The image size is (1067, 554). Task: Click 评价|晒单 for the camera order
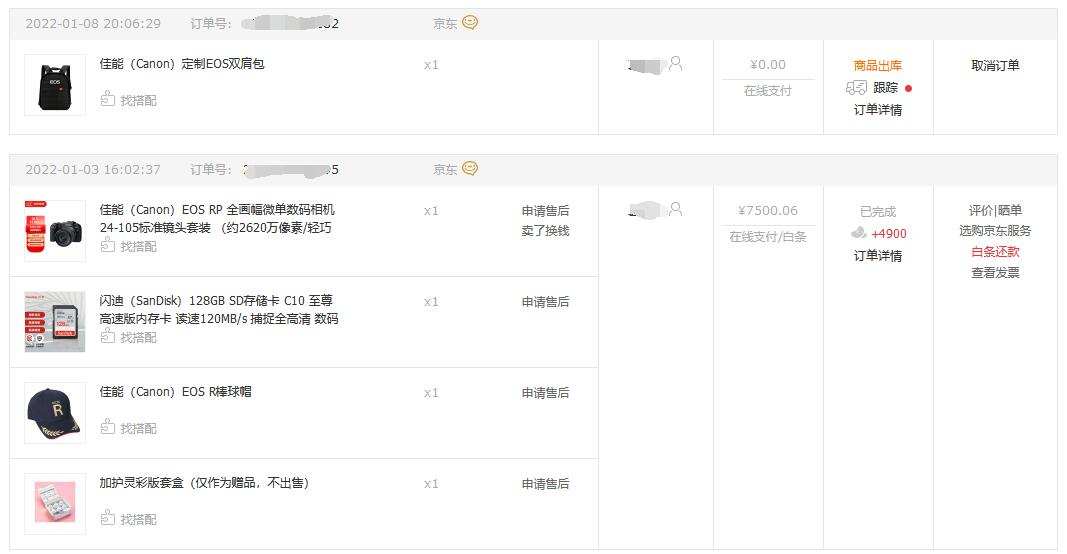(995, 210)
